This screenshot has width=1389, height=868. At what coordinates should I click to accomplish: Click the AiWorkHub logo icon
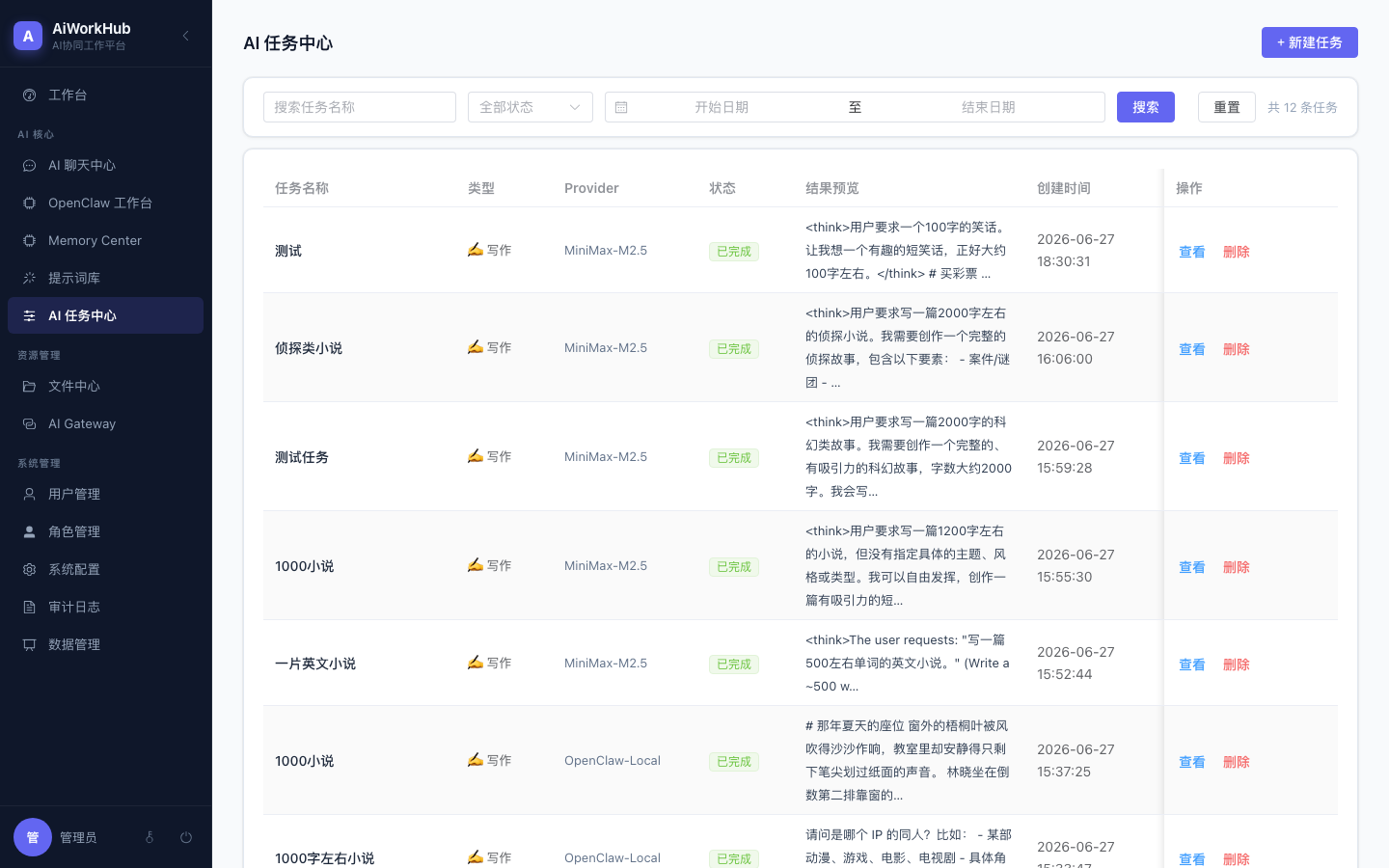coord(28,36)
